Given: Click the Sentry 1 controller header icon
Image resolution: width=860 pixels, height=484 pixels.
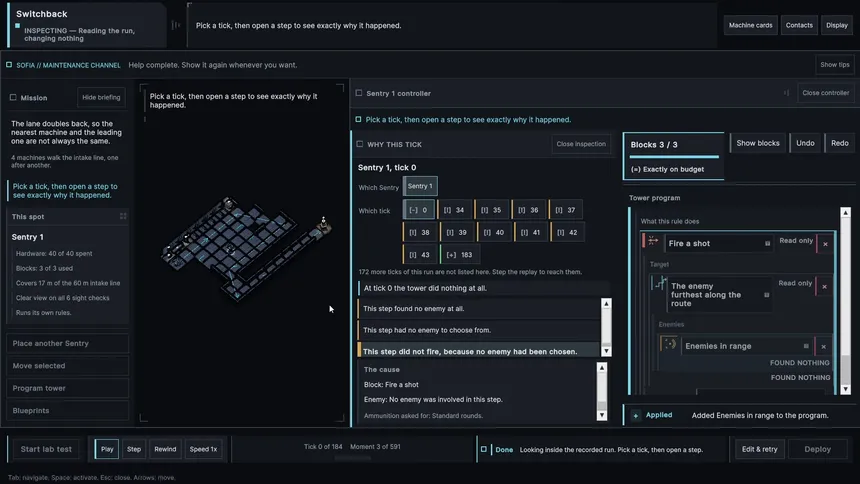Looking at the screenshot, I should pyautogui.click(x=359, y=93).
